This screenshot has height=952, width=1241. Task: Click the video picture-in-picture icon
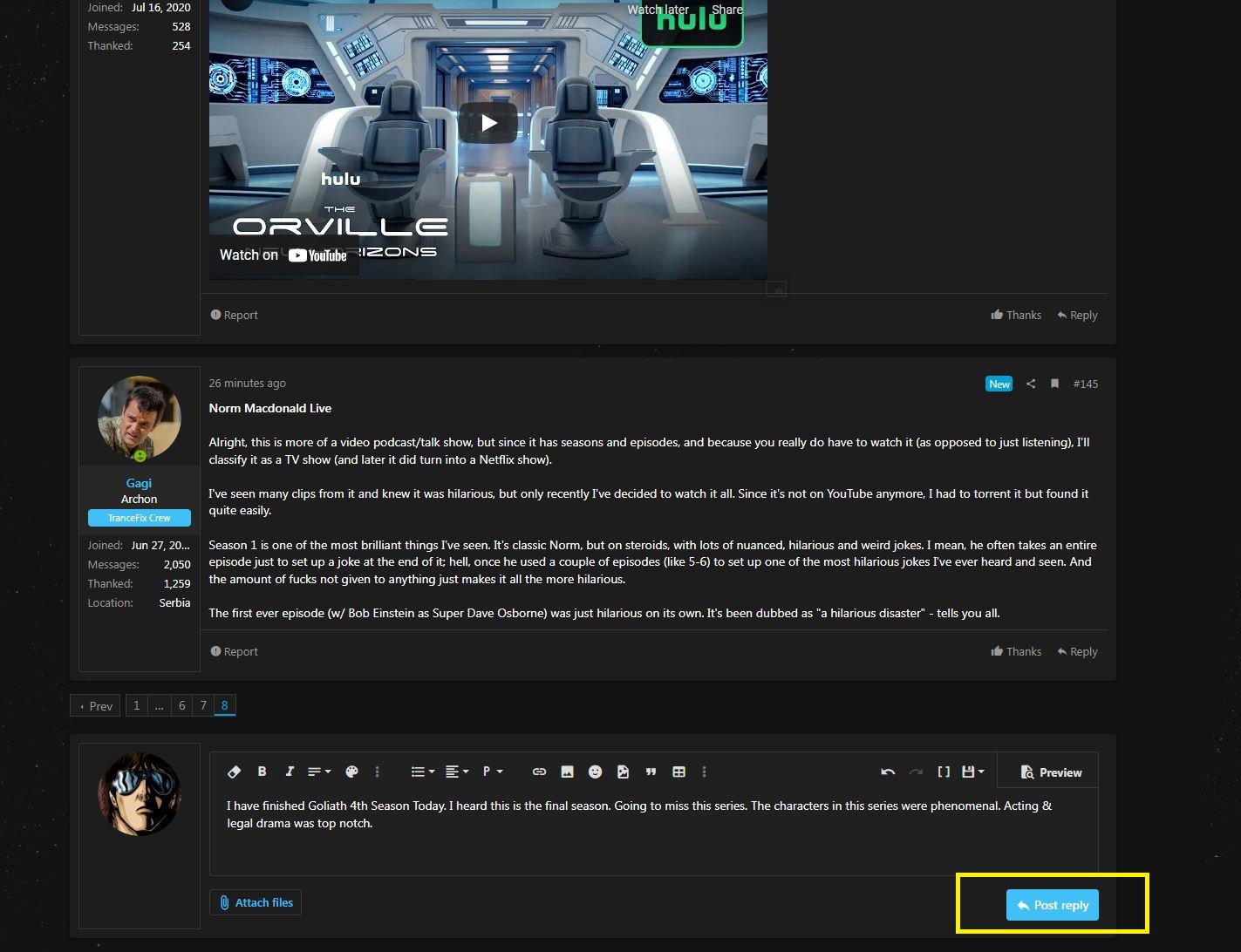pos(776,288)
